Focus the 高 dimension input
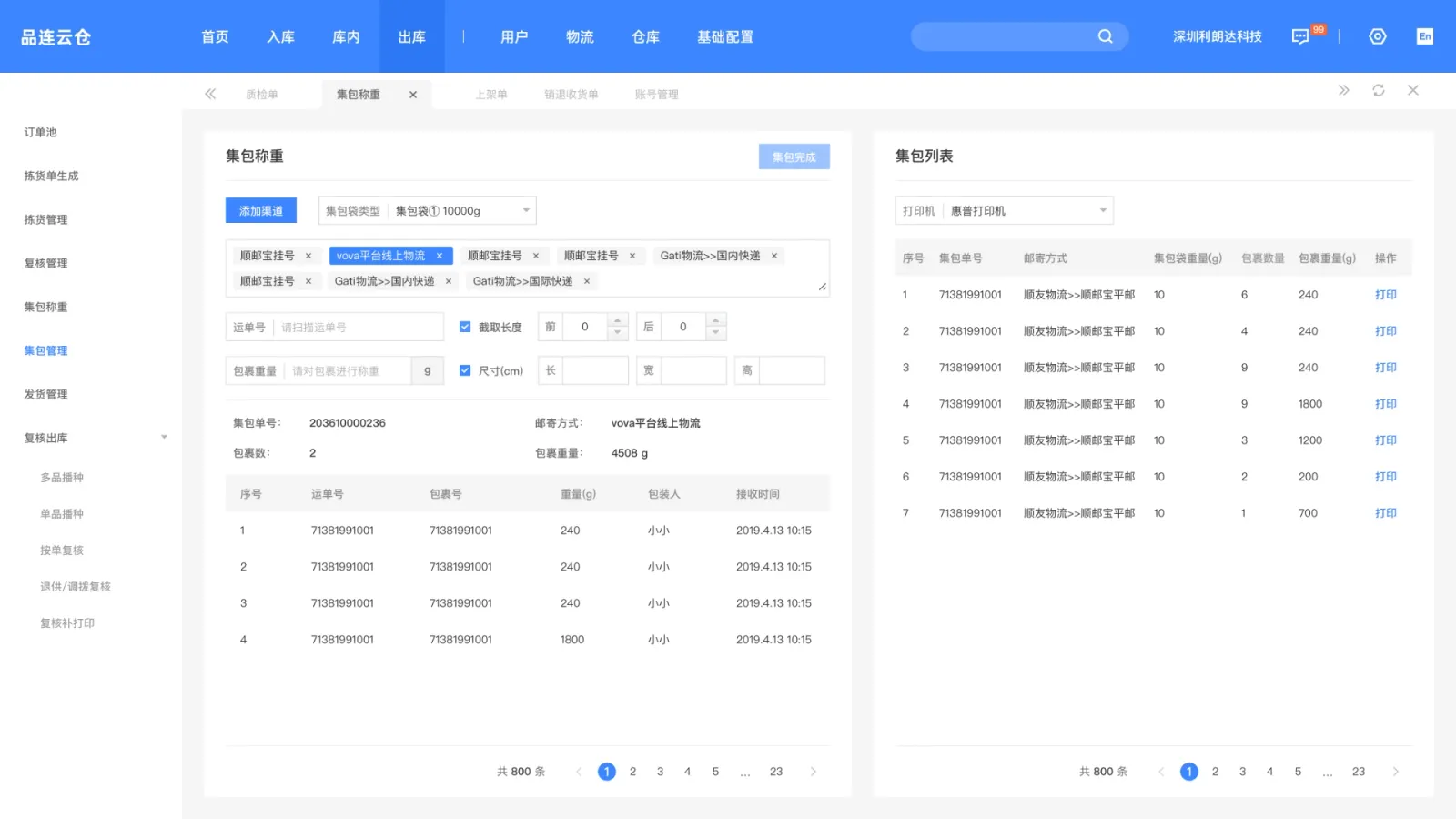Image resolution: width=1456 pixels, height=819 pixels. [x=793, y=370]
